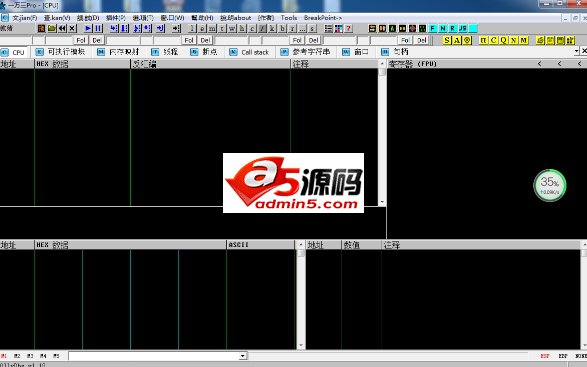Click the red question mark help icon

[349, 28]
